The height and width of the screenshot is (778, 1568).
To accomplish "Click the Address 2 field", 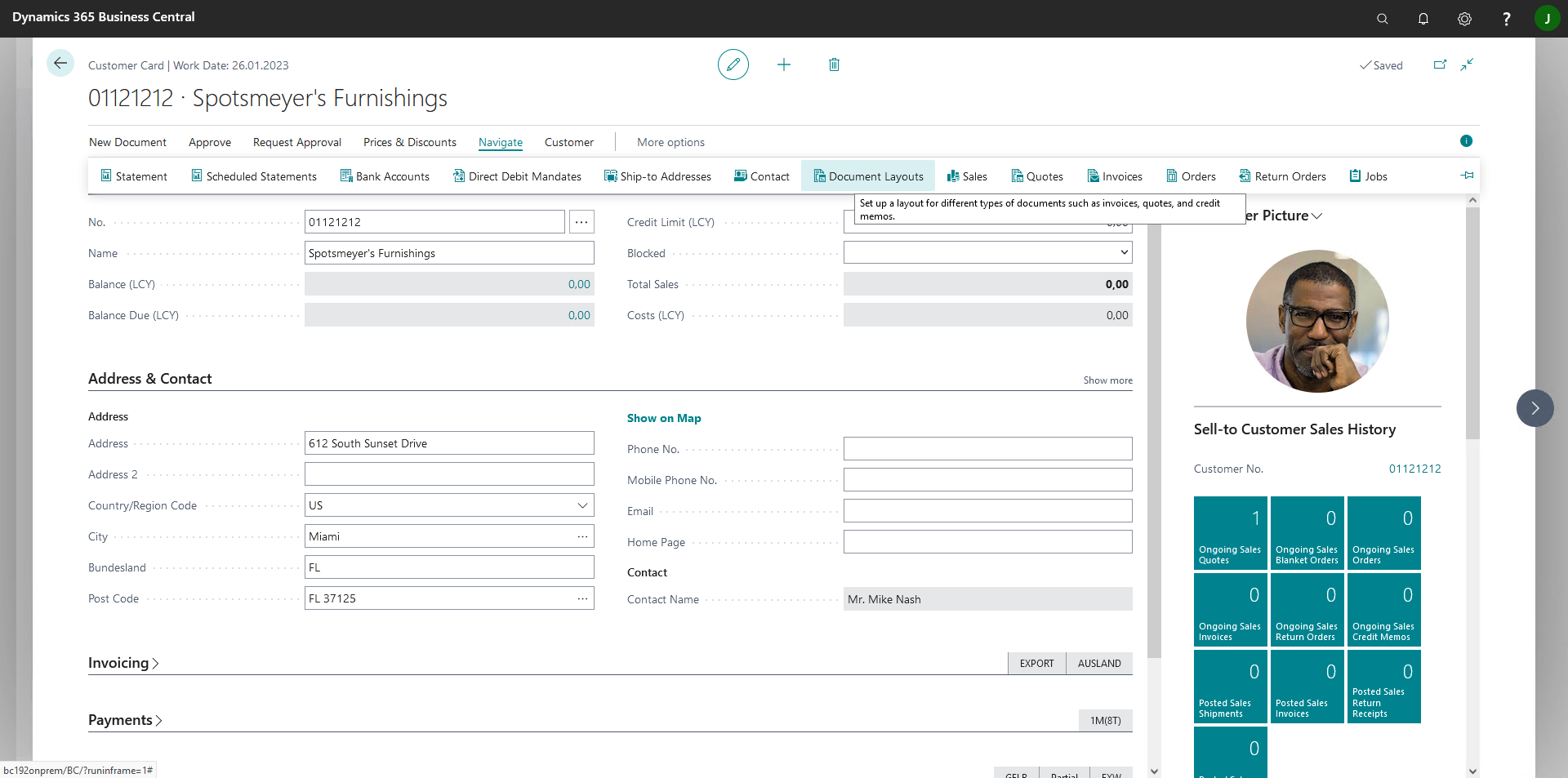I will [449, 474].
